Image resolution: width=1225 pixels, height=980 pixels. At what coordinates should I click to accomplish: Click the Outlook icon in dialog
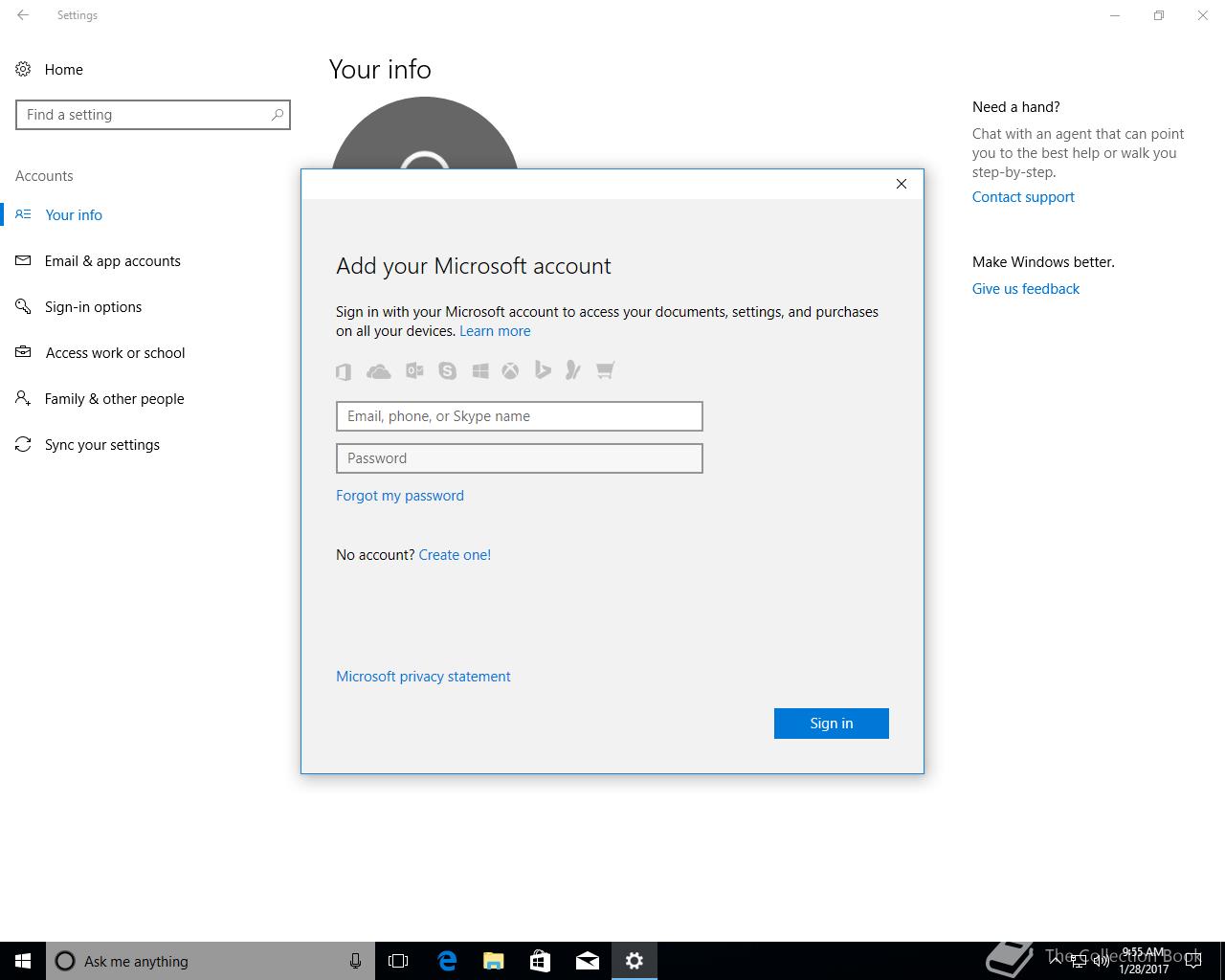(414, 370)
